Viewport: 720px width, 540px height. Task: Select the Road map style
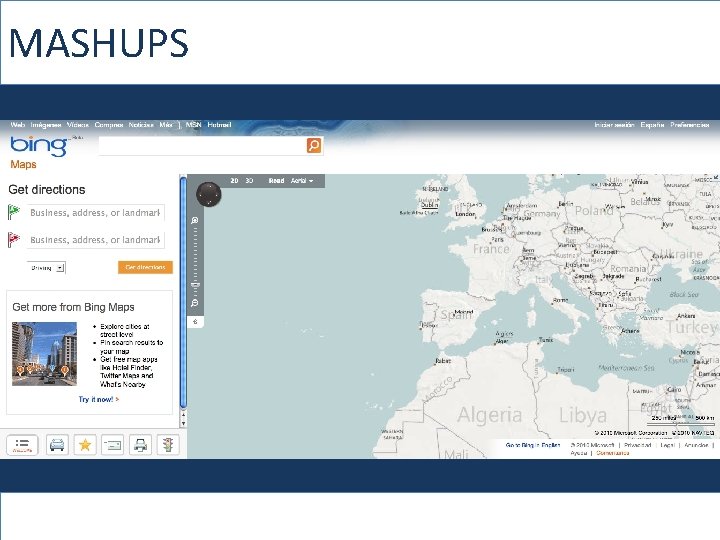(276, 181)
